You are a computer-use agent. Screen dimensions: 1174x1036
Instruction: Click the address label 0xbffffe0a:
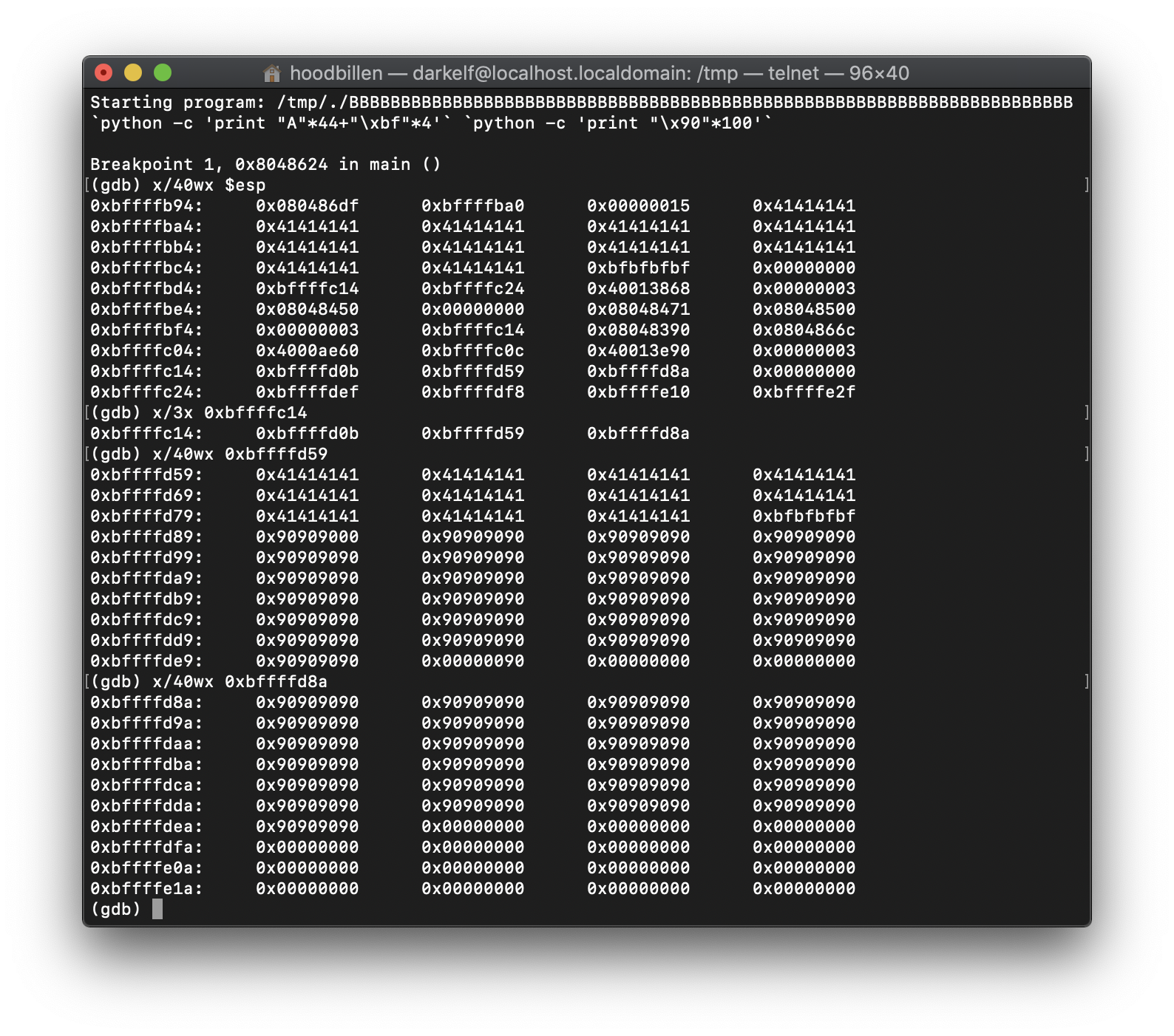pos(146,868)
